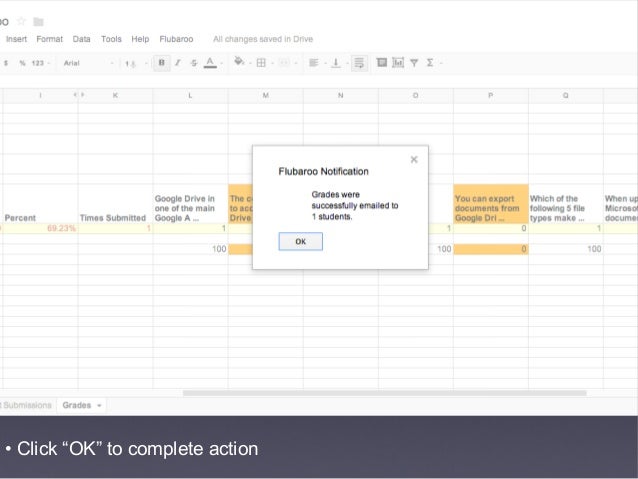Open the Grades tab dropdown arrow
638x479 pixels.
[99, 406]
